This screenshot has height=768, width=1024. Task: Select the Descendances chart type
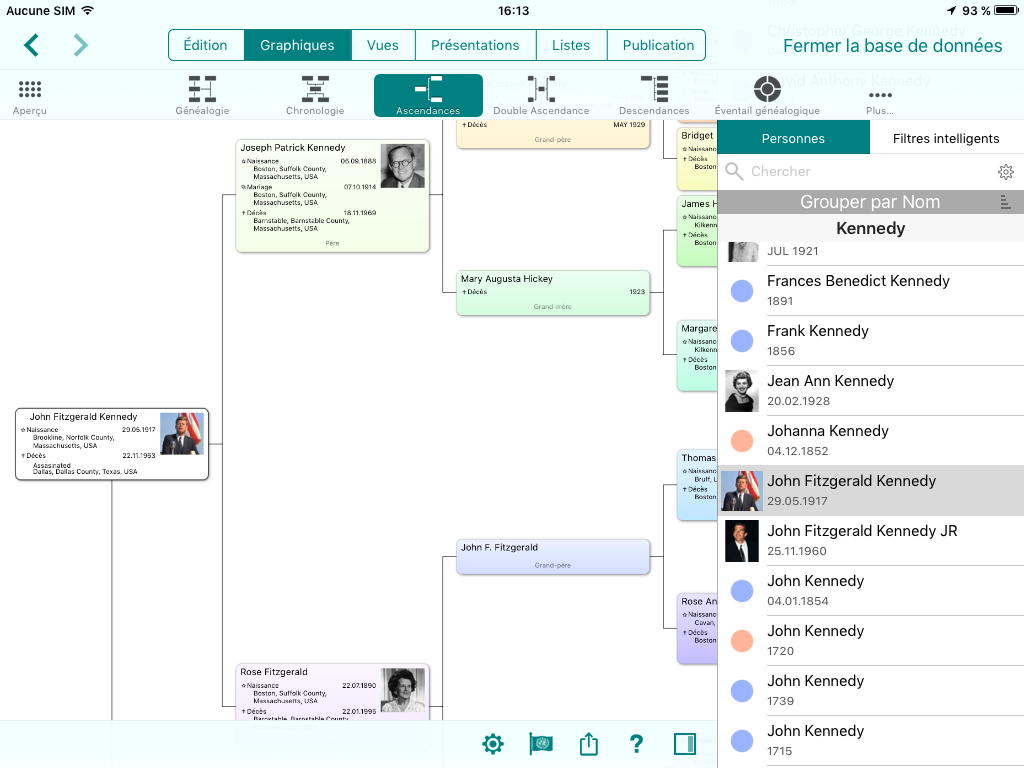[654, 95]
